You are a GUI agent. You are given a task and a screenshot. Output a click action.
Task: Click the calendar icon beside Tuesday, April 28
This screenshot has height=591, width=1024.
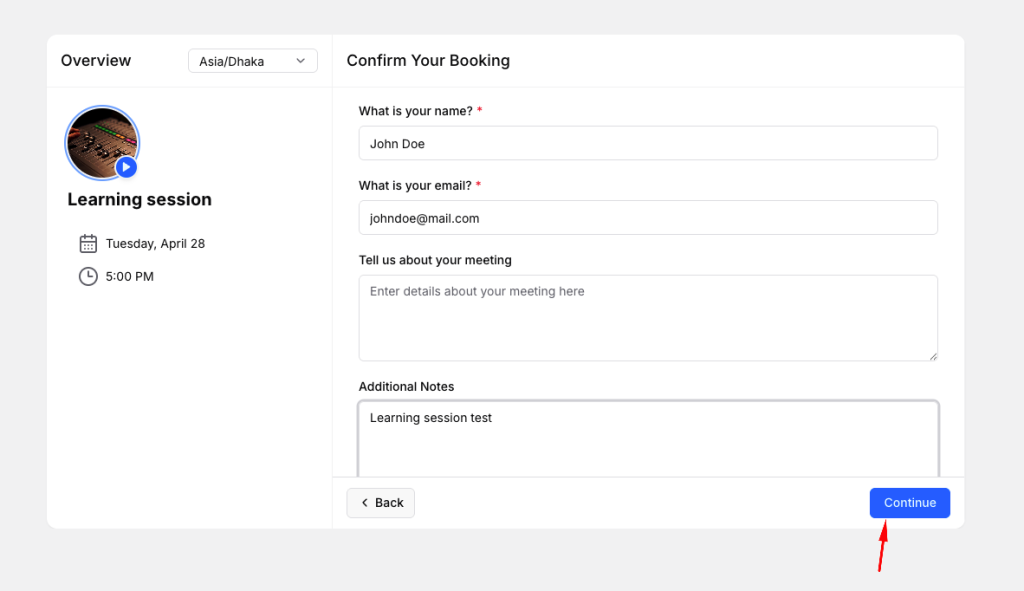coord(88,243)
